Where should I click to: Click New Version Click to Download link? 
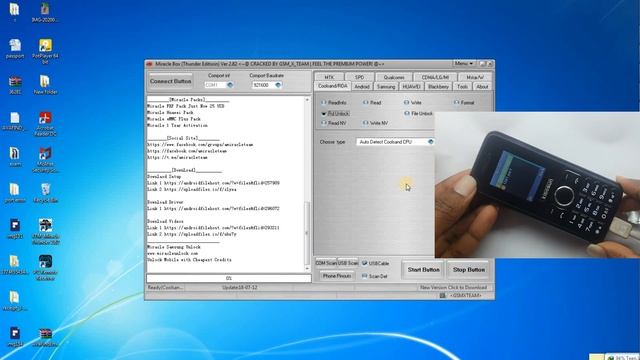[x=453, y=287]
